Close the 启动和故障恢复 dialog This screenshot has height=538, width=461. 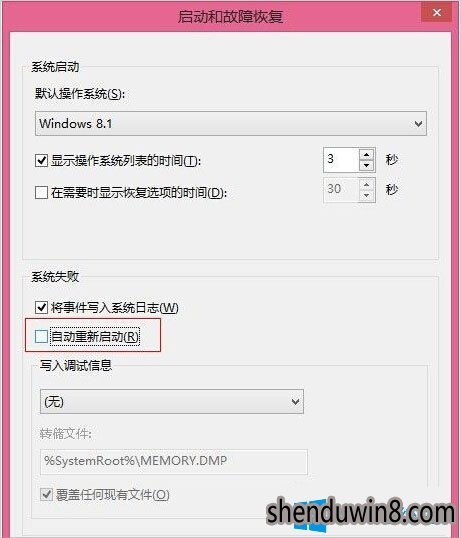[x=436, y=13]
